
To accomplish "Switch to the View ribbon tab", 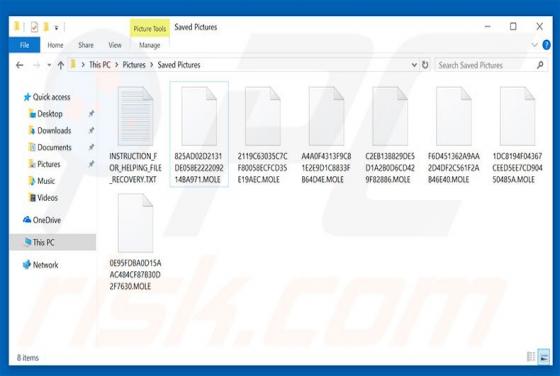I will tap(115, 45).
